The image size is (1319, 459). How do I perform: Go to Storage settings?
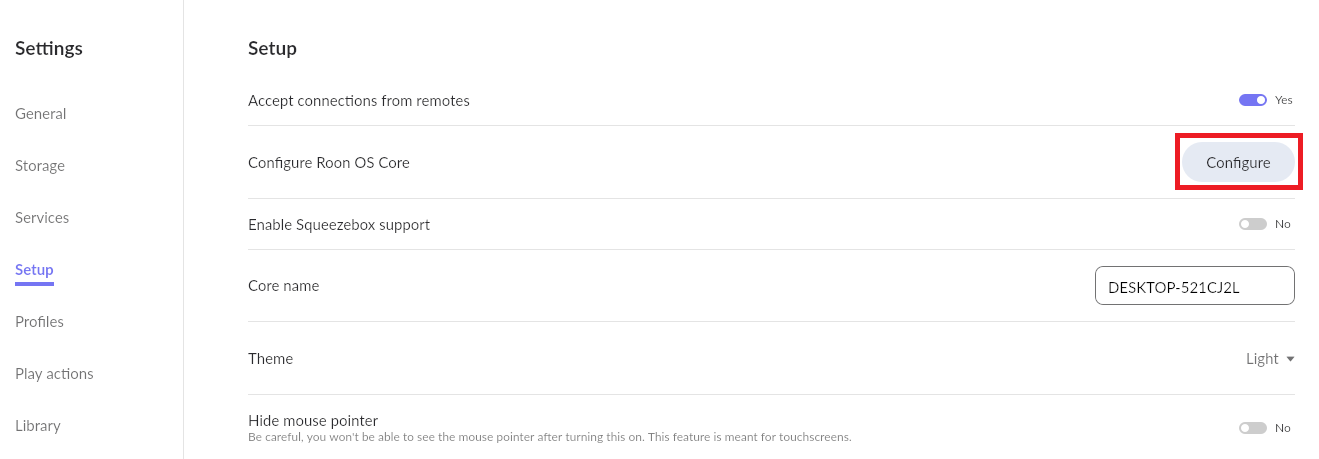40,166
